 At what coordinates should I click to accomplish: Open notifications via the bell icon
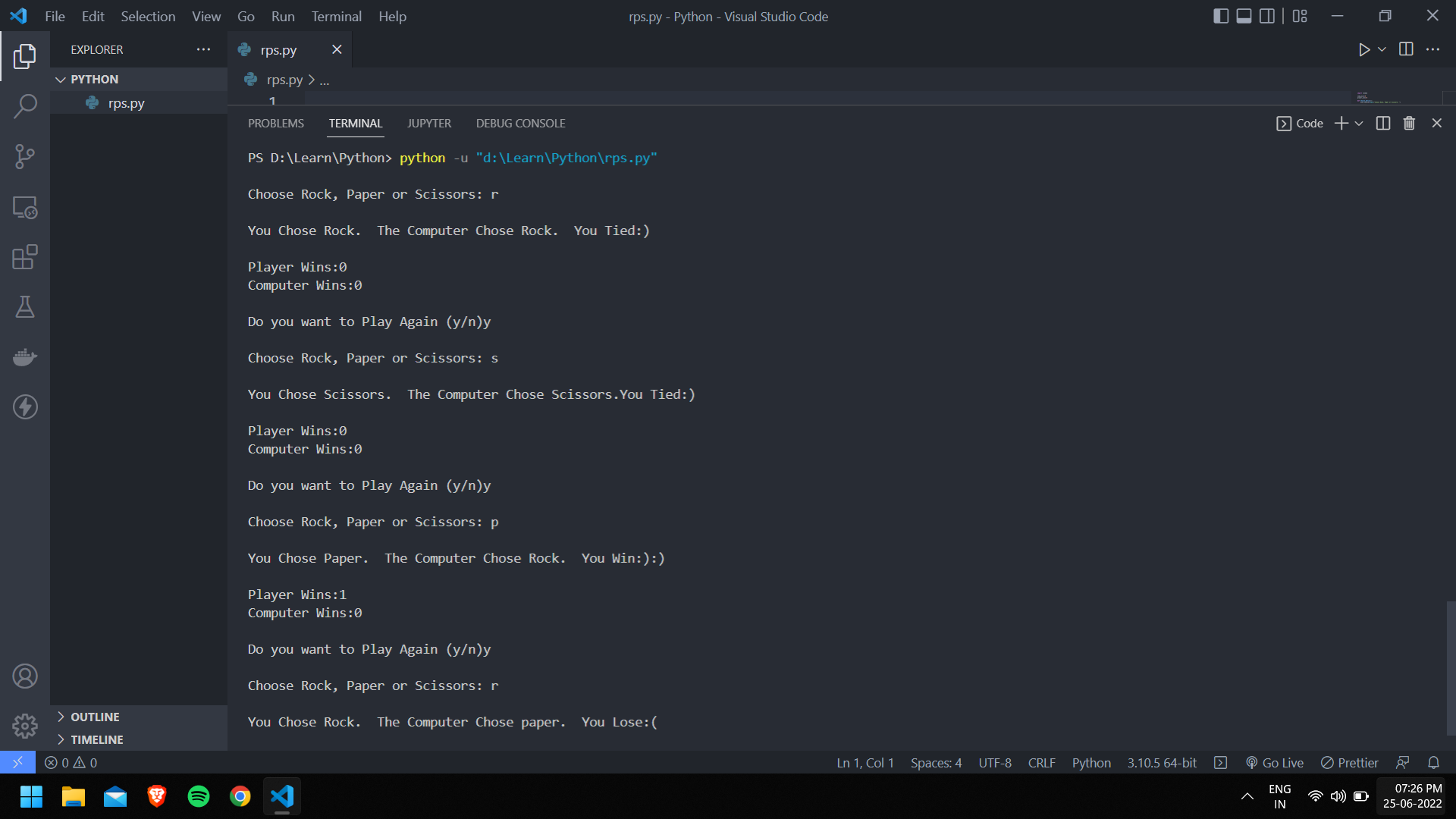pyautogui.click(x=1434, y=762)
